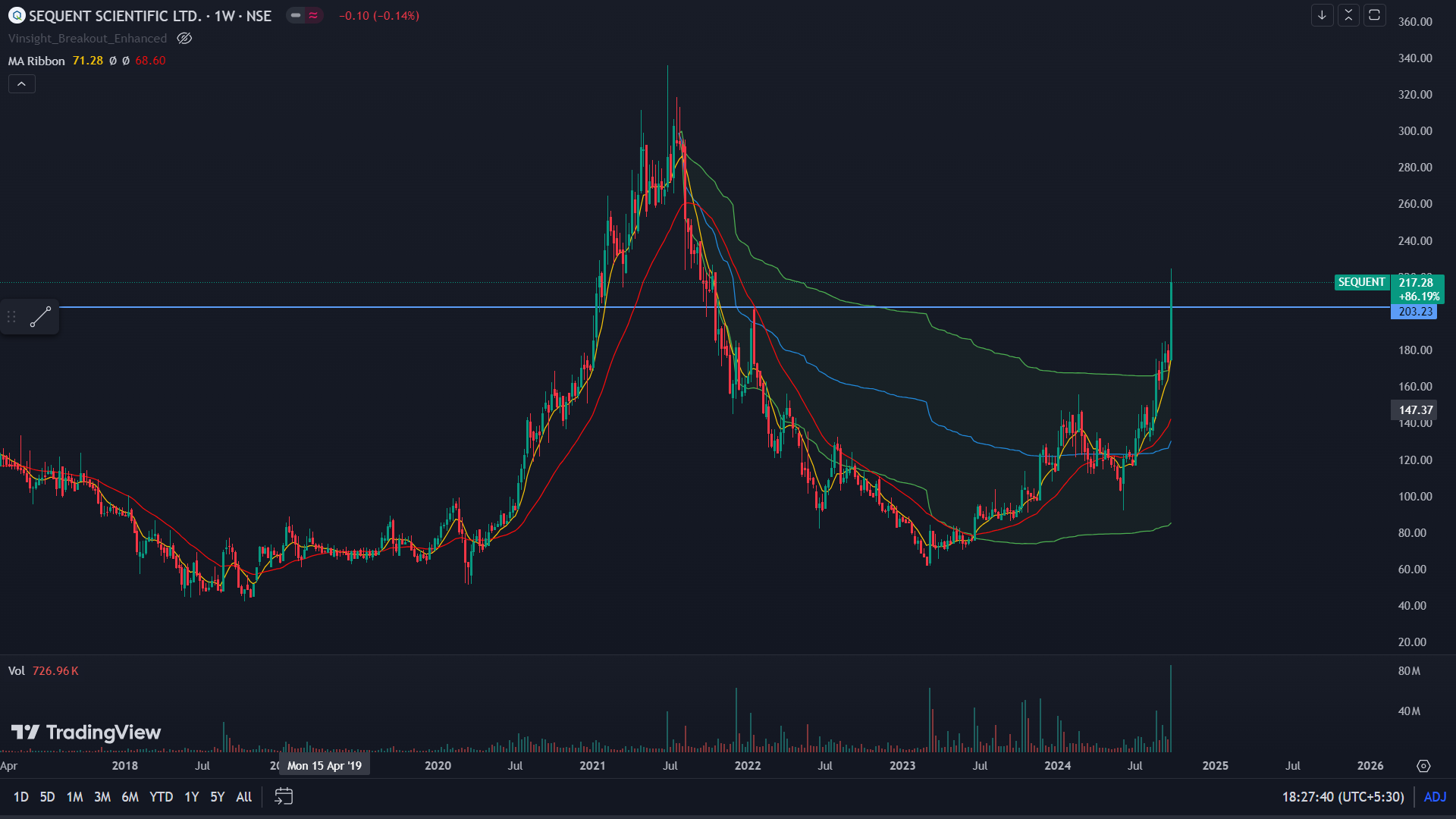Click the collapse pane chevrons icon
The height and width of the screenshot is (819, 1456).
click(x=1348, y=15)
